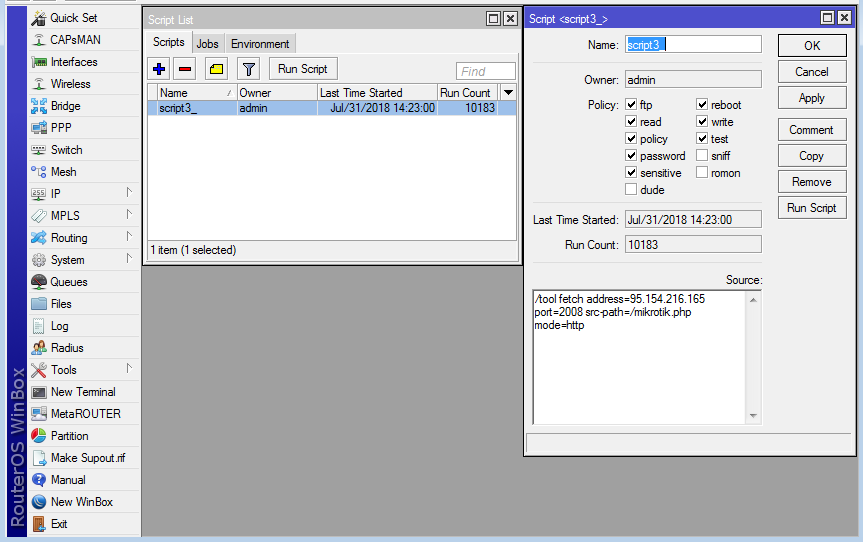Sort by Last Time Started header

(378, 93)
